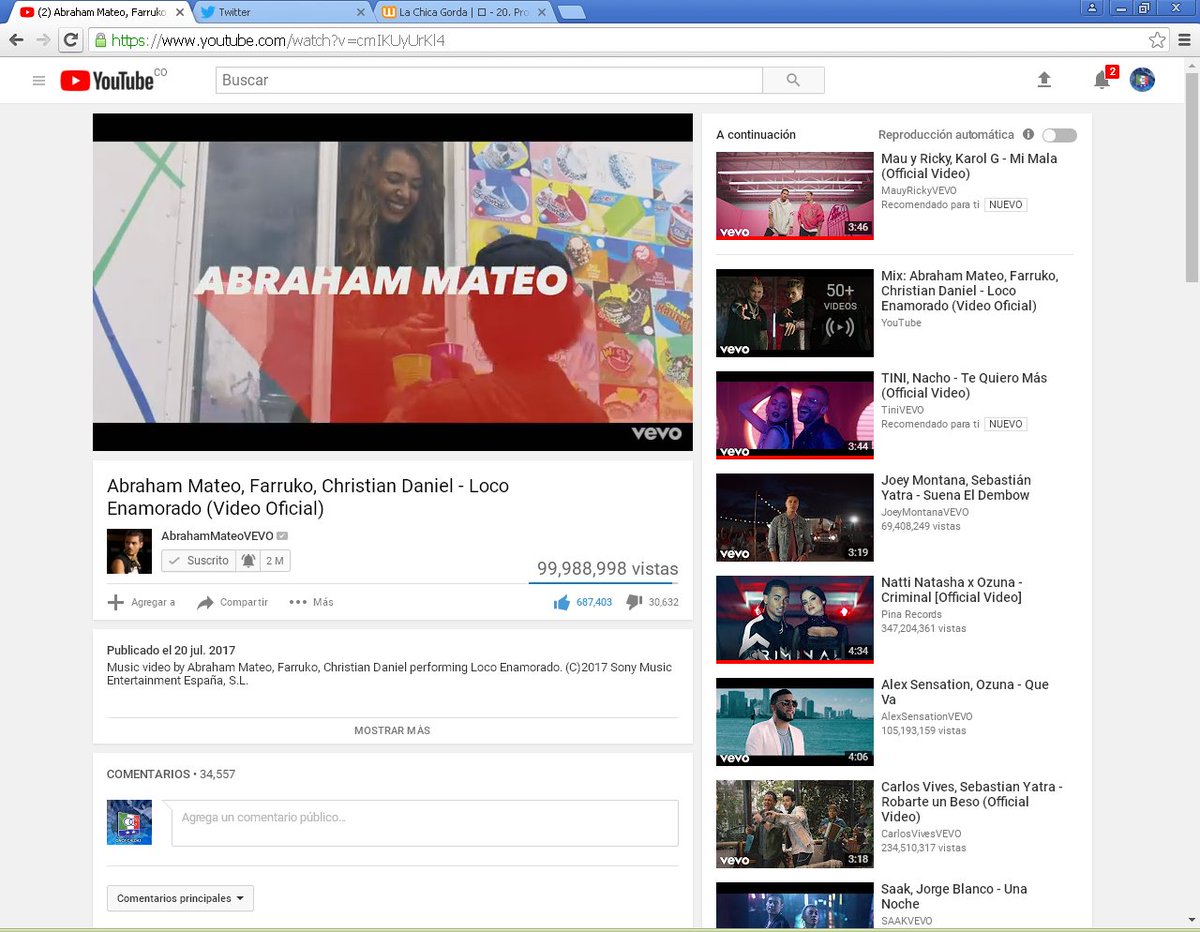This screenshot has width=1200, height=932.
Task: Click the main video player
Action: click(392, 282)
